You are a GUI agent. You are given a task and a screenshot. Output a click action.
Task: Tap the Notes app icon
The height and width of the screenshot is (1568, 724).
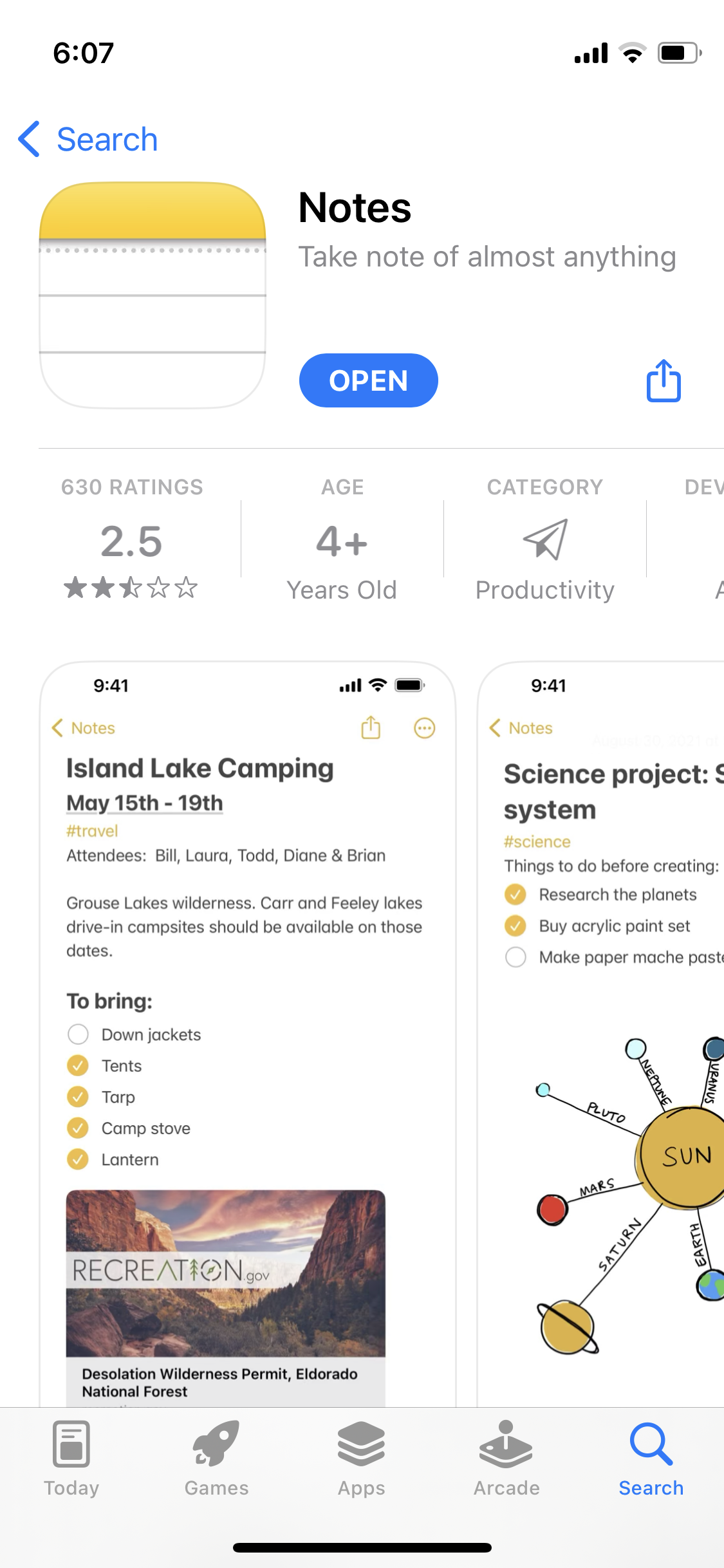click(153, 295)
